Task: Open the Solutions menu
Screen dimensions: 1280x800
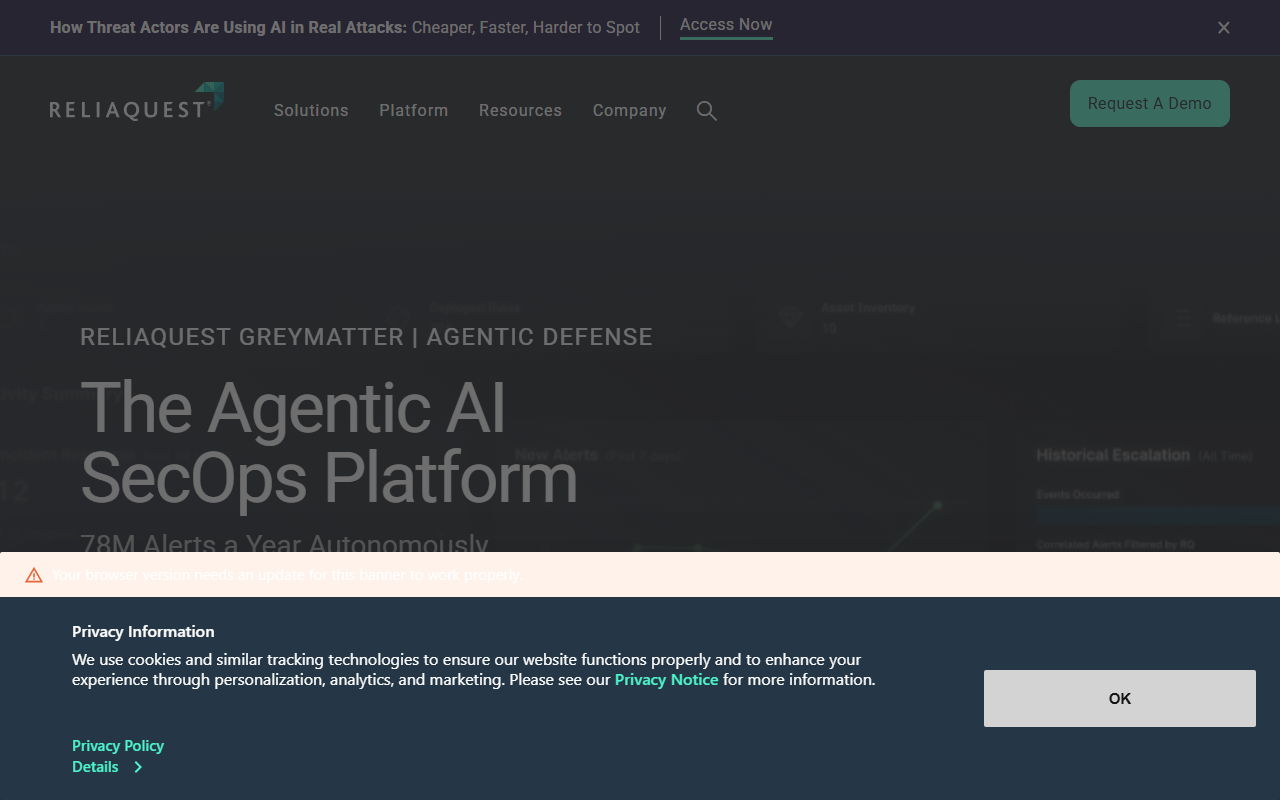Action: click(x=311, y=110)
